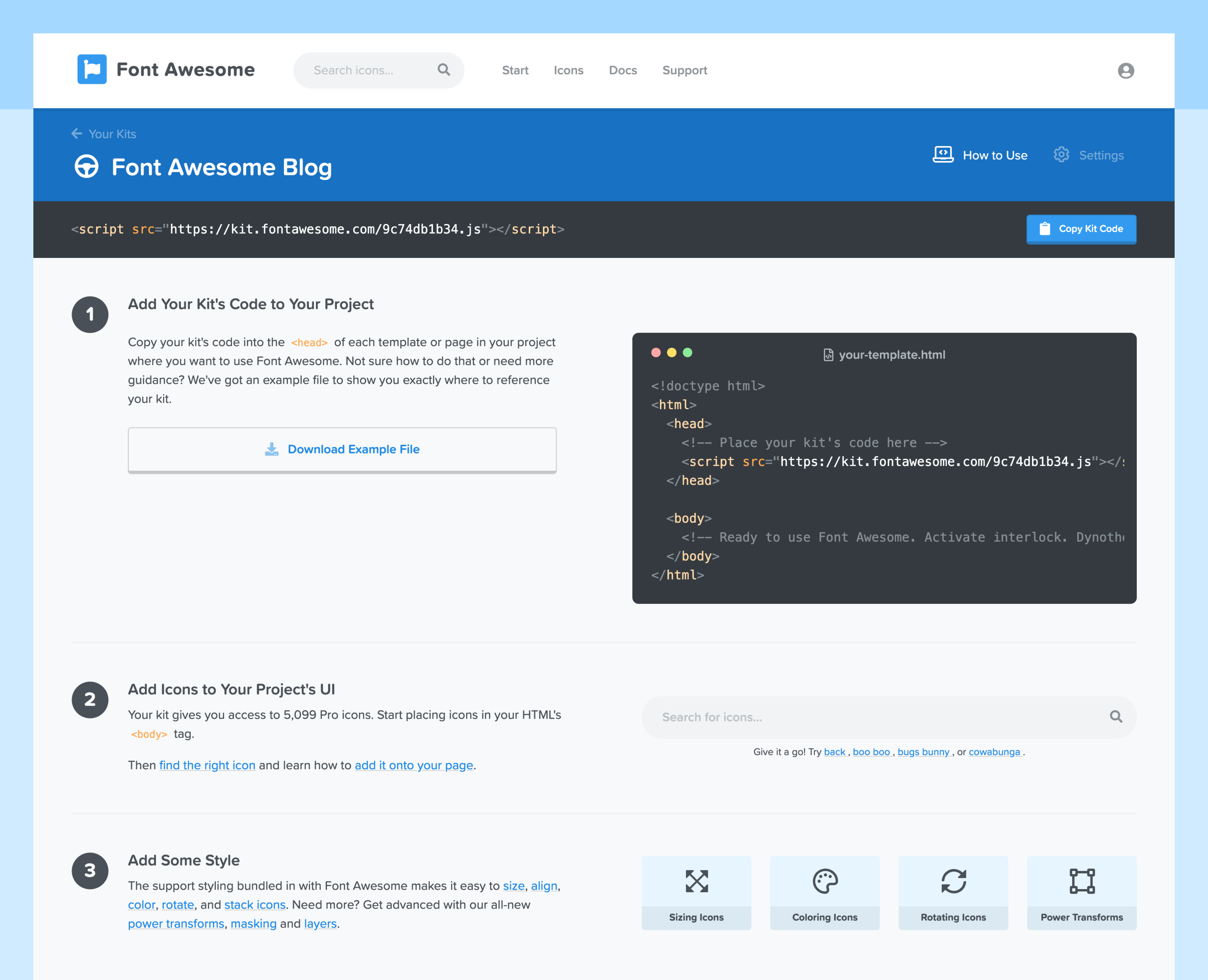
Task: Click the download arrow icon on Example File button
Action: pyautogui.click(x=272, y=449)
